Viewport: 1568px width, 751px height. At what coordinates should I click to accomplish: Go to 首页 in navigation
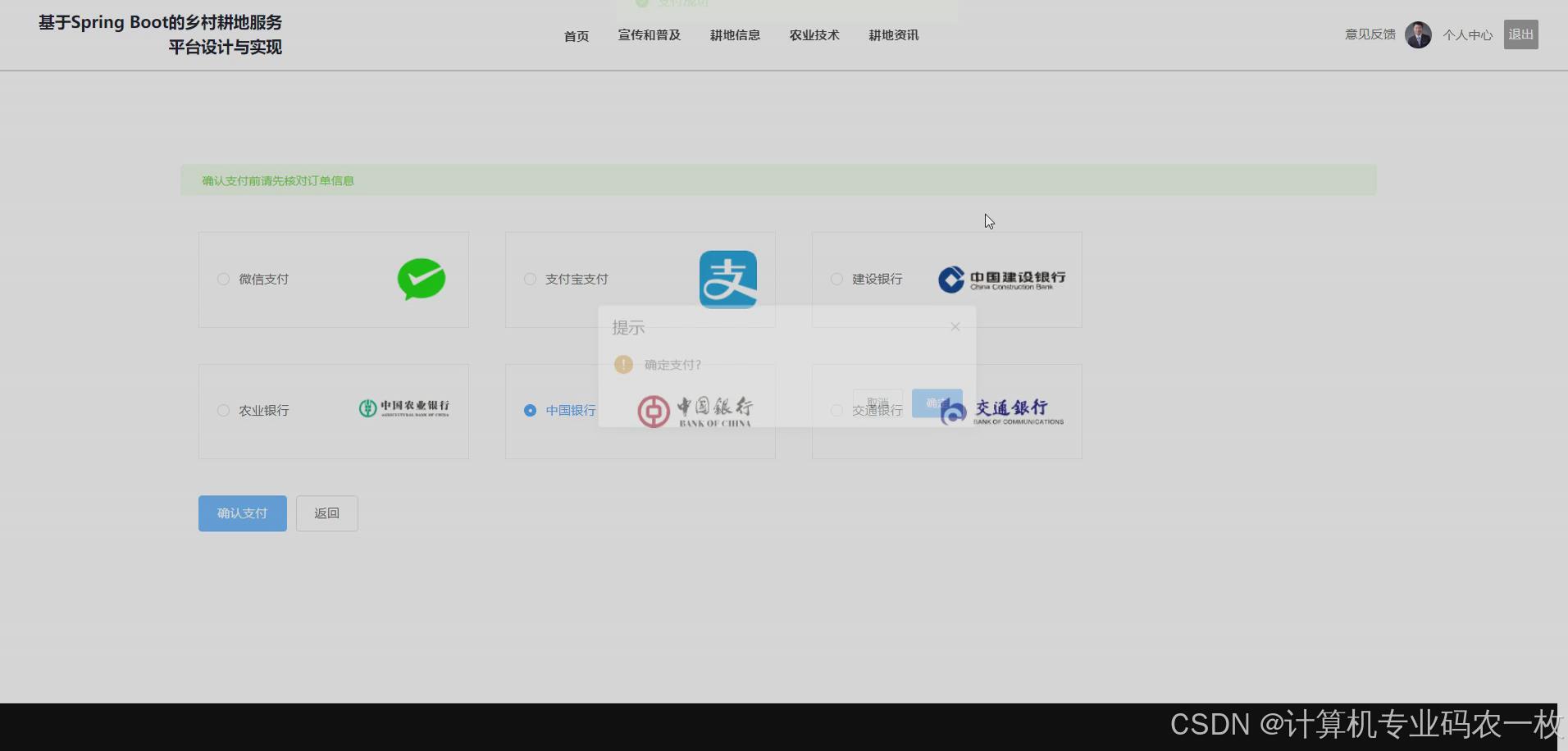click(577, 36)
